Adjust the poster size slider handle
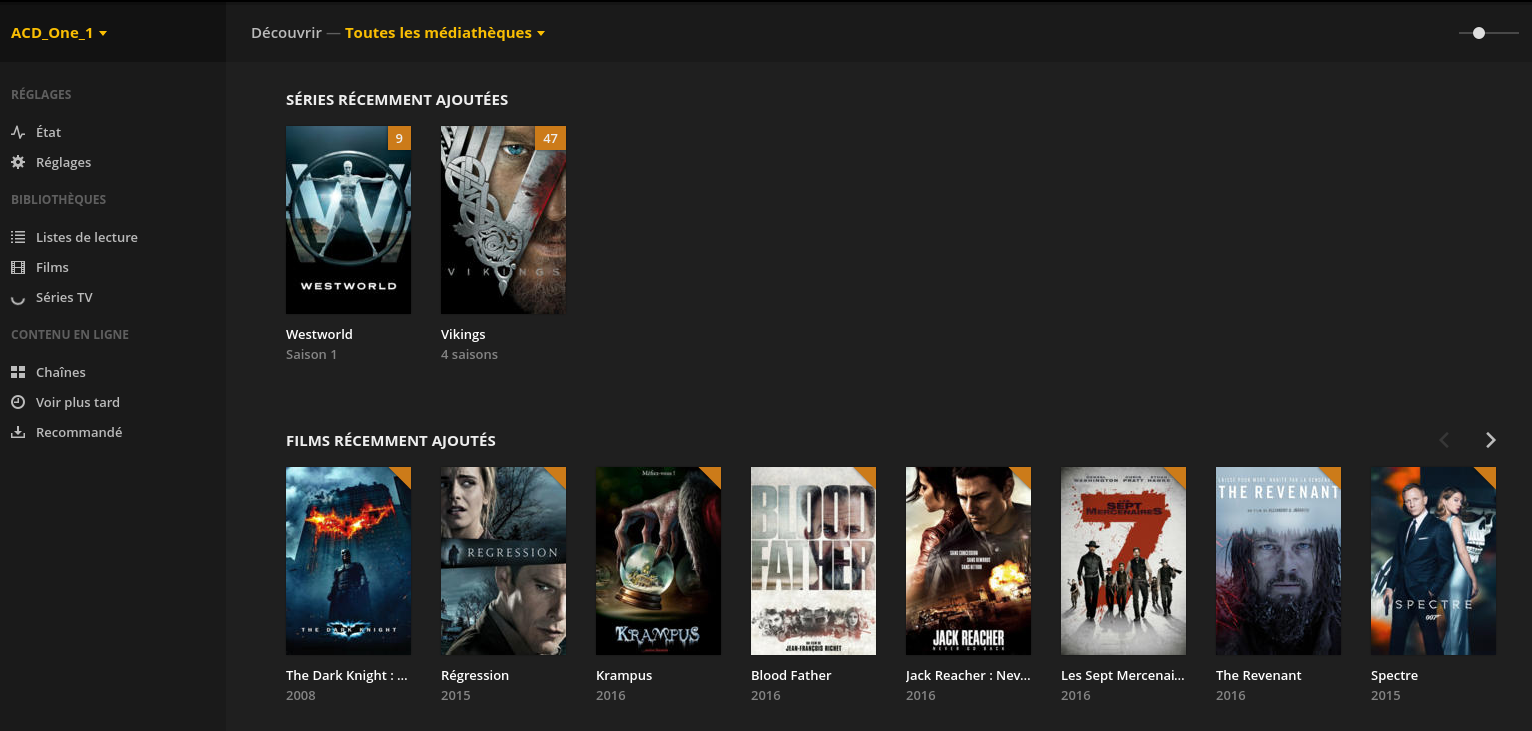Image resolution: width=1532 pixels, height=731 pixels. coord(1479,33)
